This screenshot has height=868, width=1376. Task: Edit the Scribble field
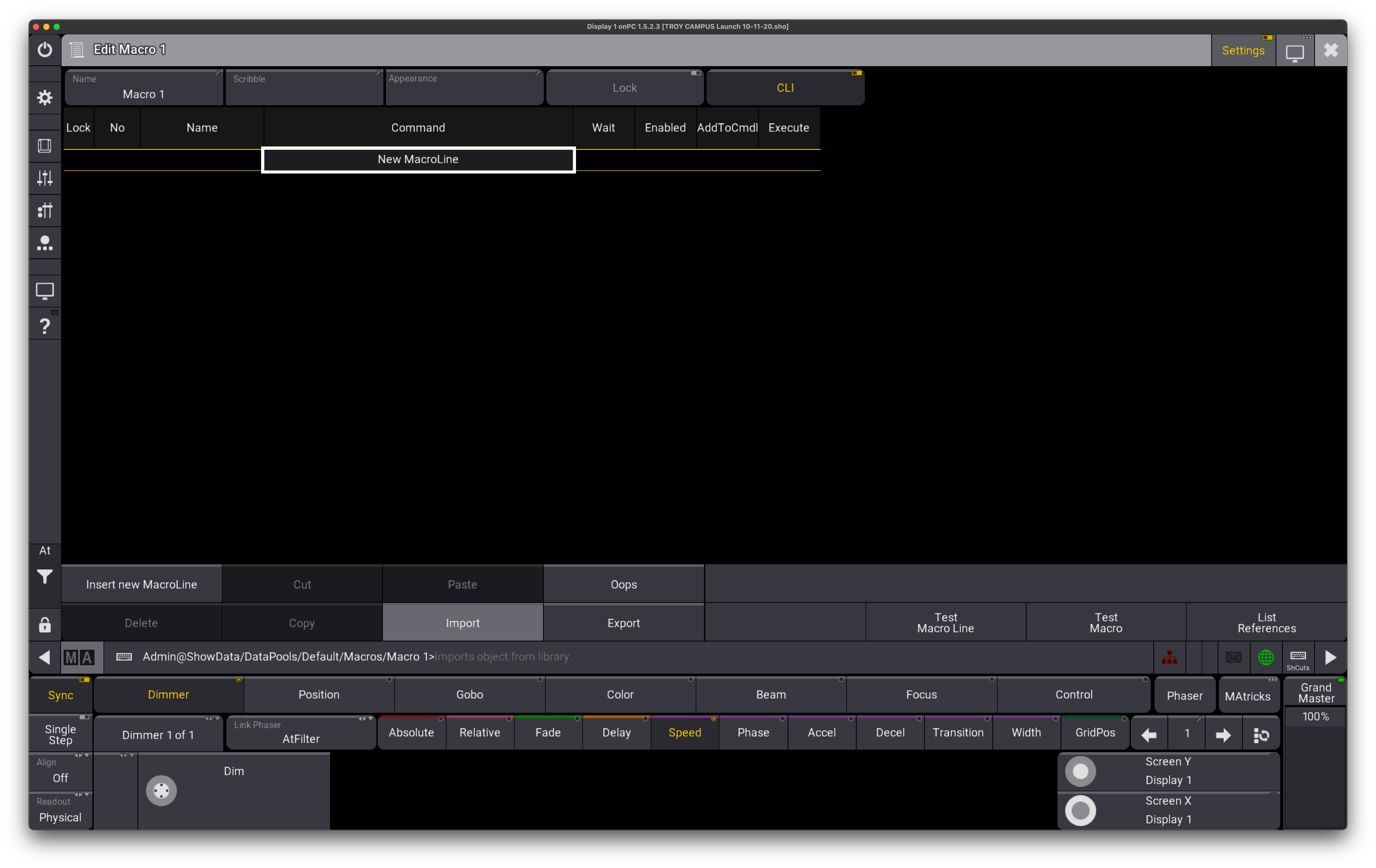click(304, 88)
